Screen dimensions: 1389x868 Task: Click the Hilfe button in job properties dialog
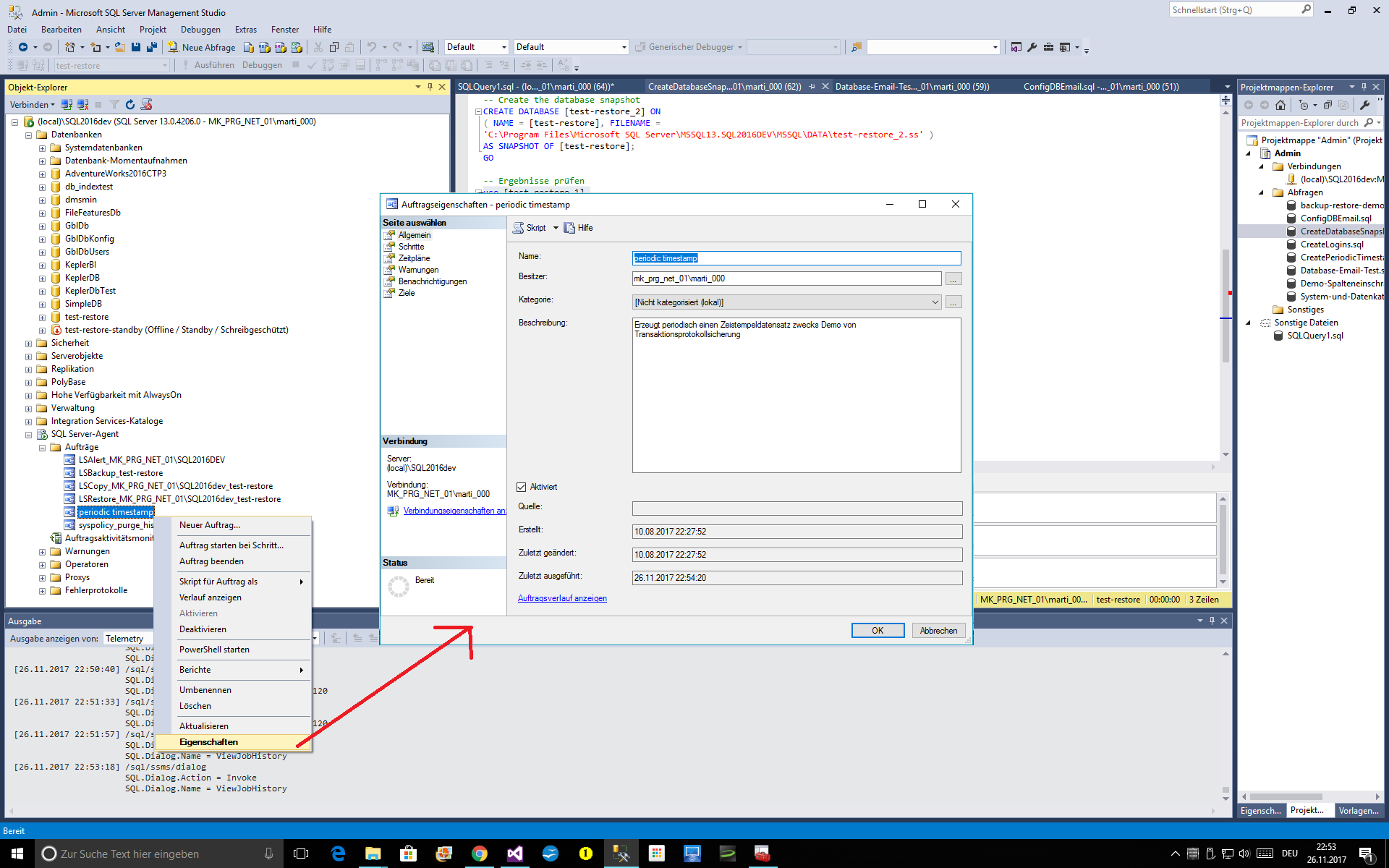point(579,228)
